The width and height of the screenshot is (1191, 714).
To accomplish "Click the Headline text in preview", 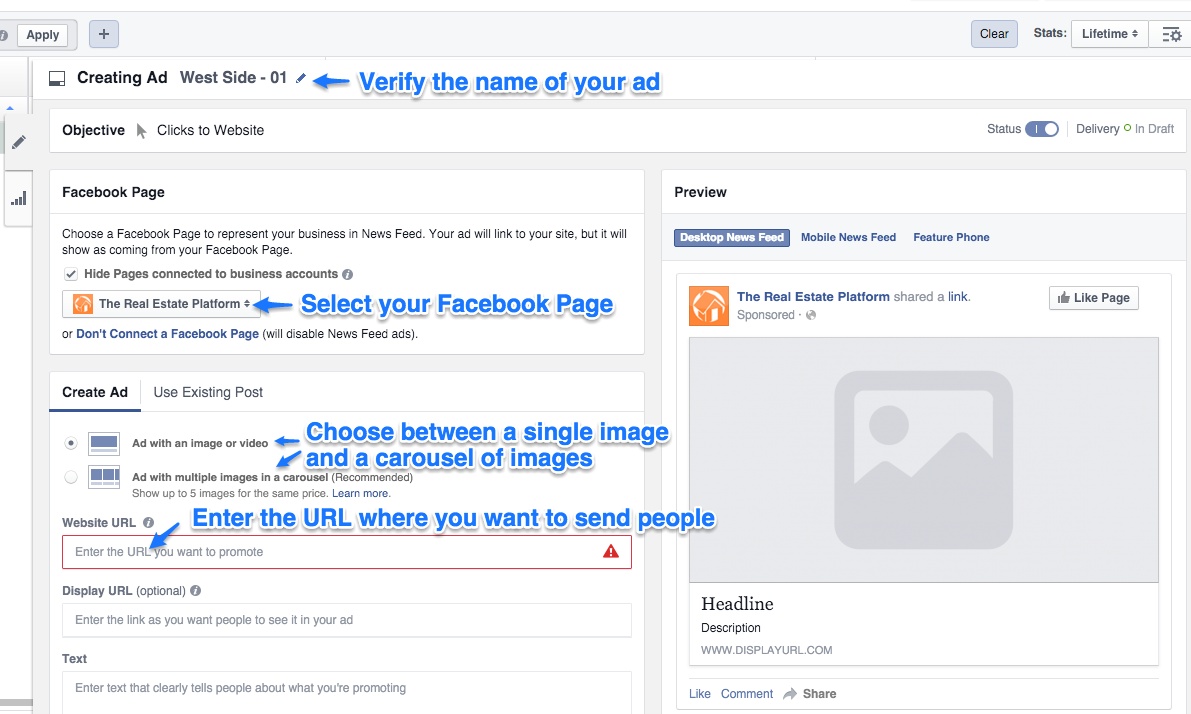I will tap(737, 604).
